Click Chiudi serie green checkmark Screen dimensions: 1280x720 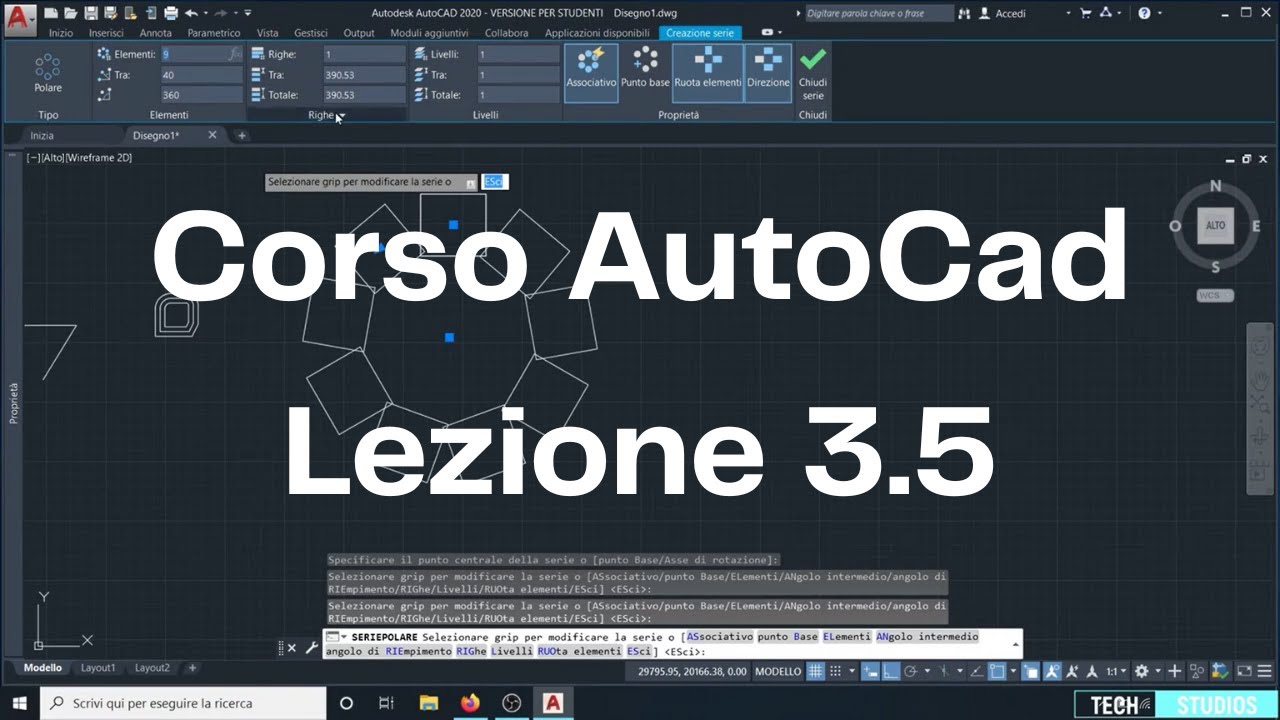pyautogui.click(x=813, y=72)
